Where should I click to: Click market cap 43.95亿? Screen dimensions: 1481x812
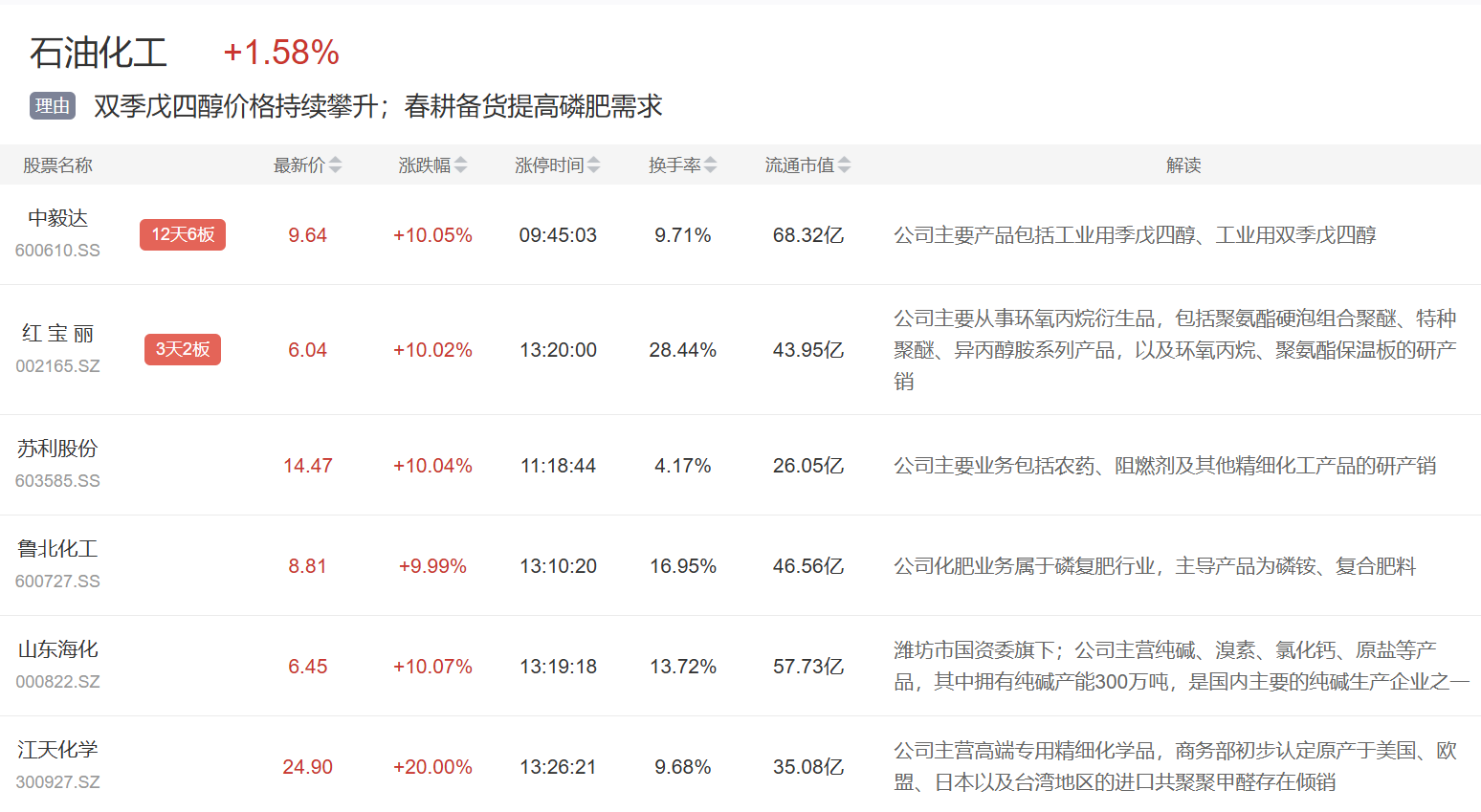(808, 350)
